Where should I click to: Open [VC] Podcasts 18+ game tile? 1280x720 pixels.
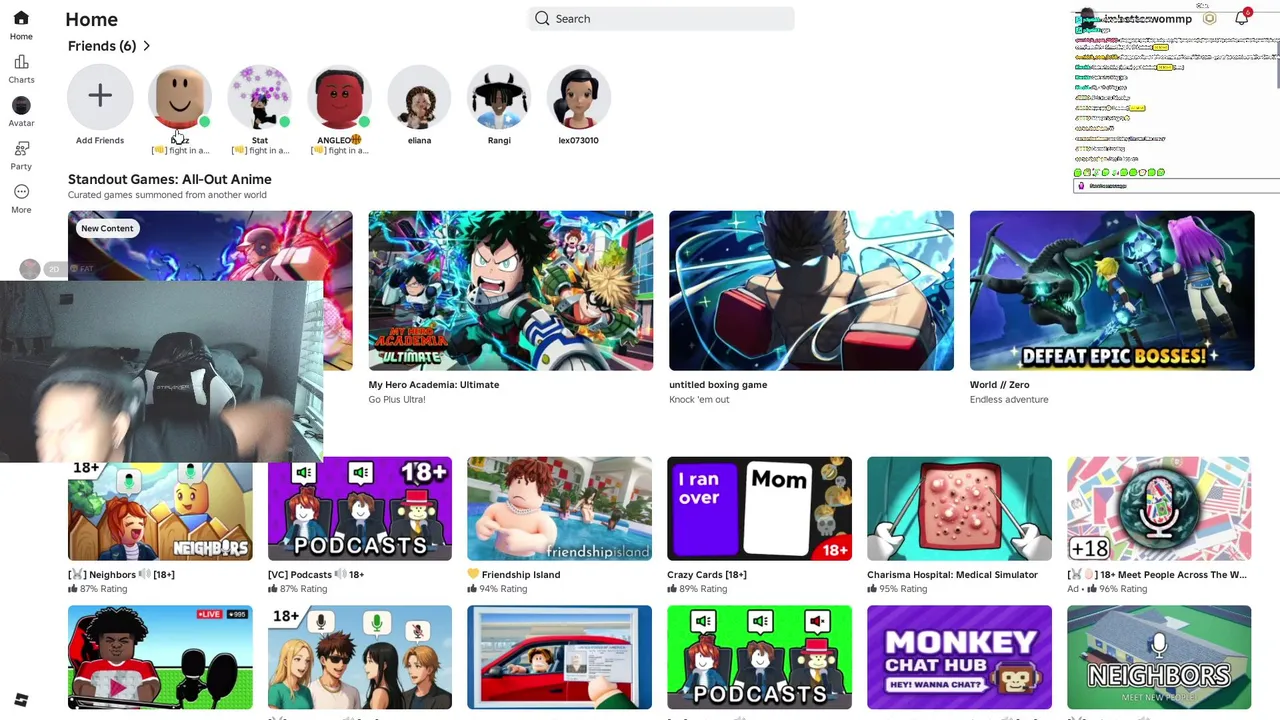360,508
